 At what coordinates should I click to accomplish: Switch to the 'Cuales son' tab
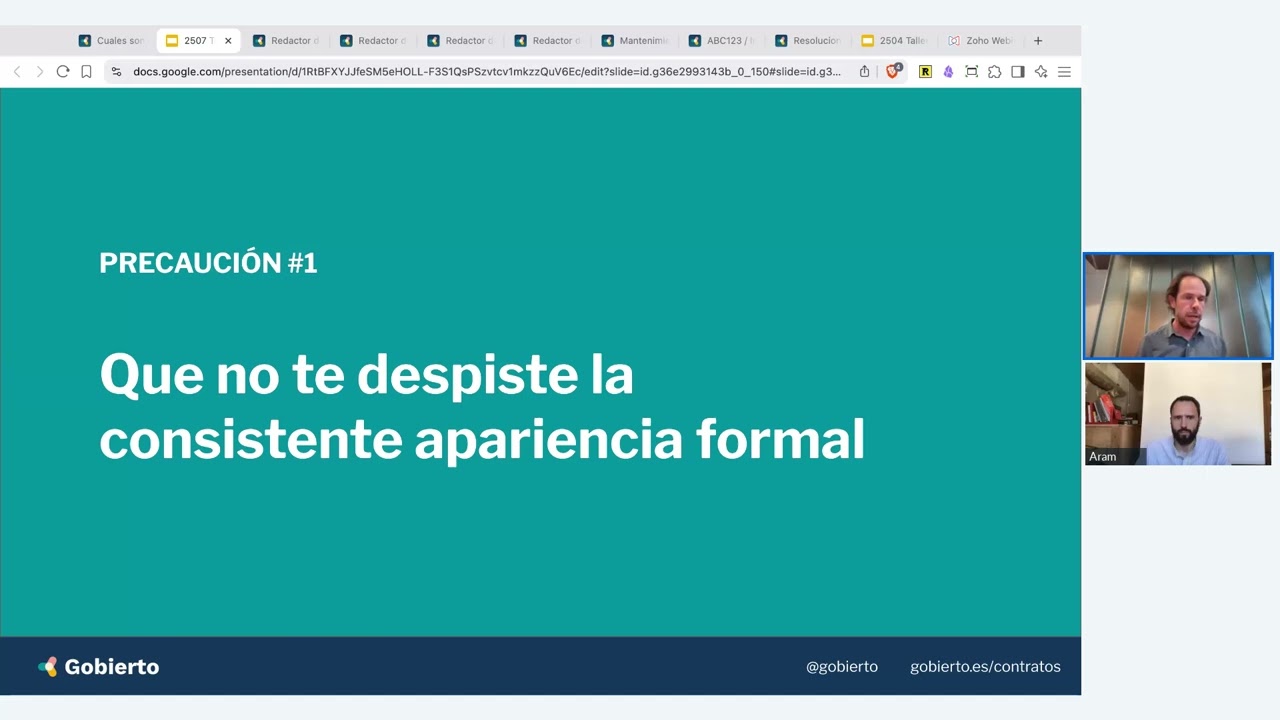[x=112, y=41]
